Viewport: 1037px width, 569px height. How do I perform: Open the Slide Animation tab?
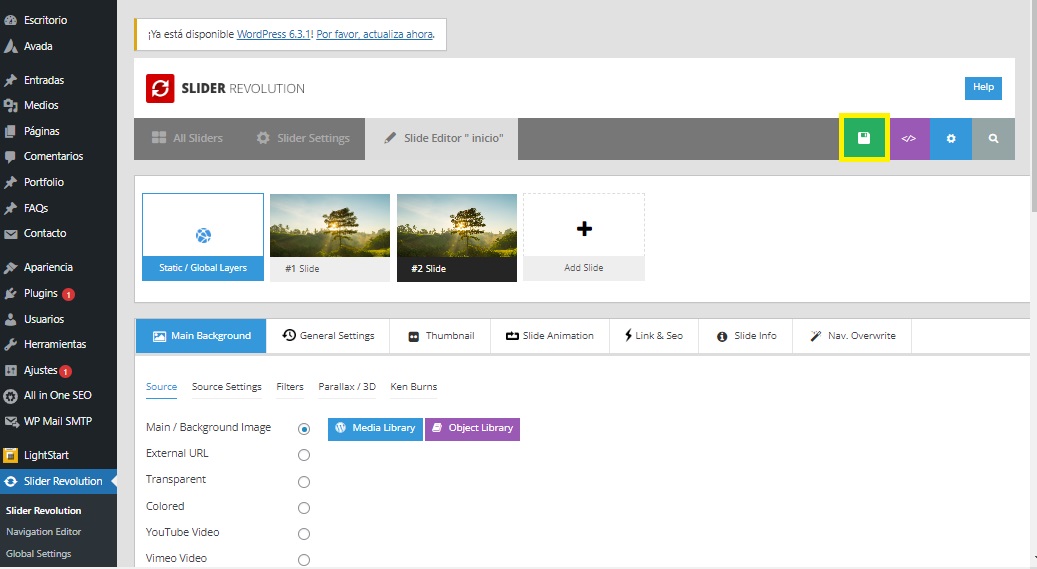pyautogui.click(x=549, y=336)
